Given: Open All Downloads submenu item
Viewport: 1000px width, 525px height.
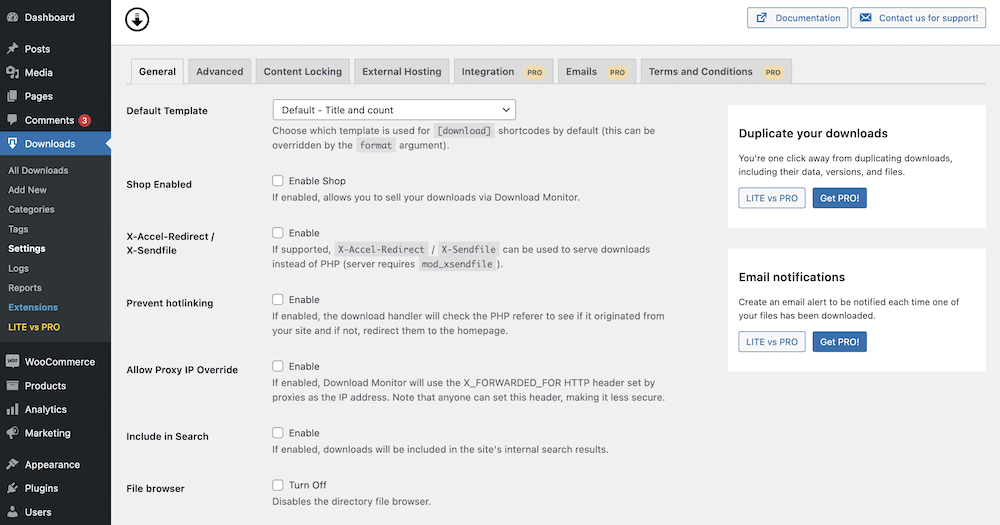Looking at the screenshot, I should [x=38, y=170].
